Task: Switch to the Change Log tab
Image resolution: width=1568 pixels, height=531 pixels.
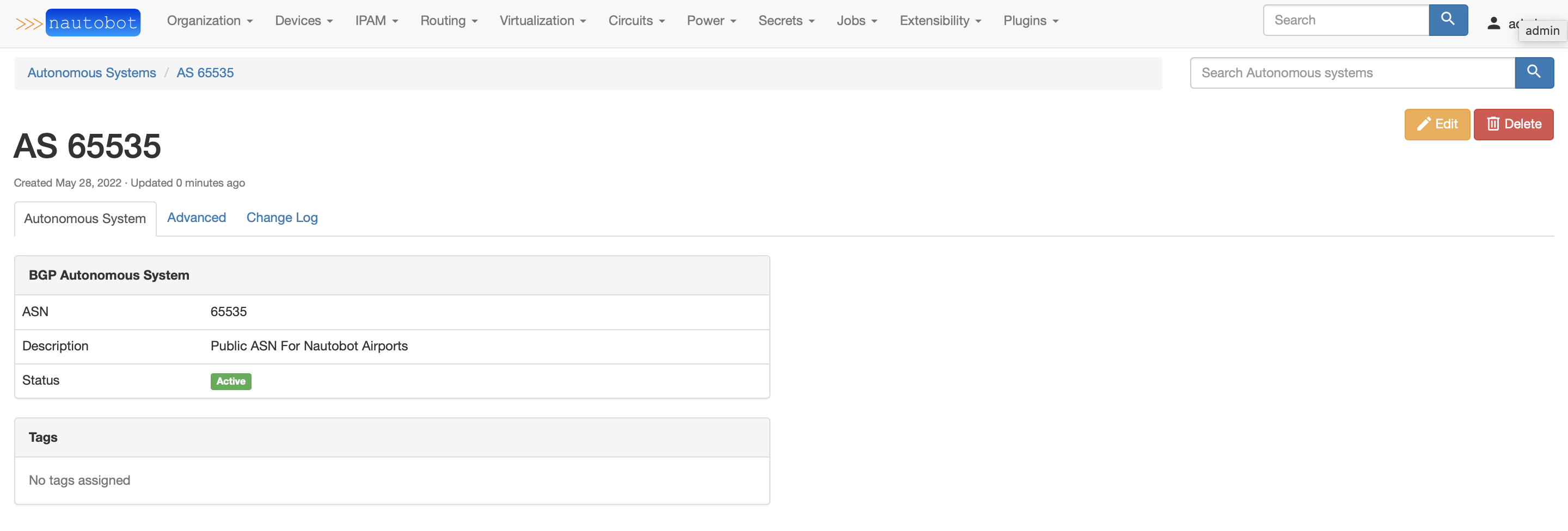Action: pyautogui.click(x=282, y=218)
